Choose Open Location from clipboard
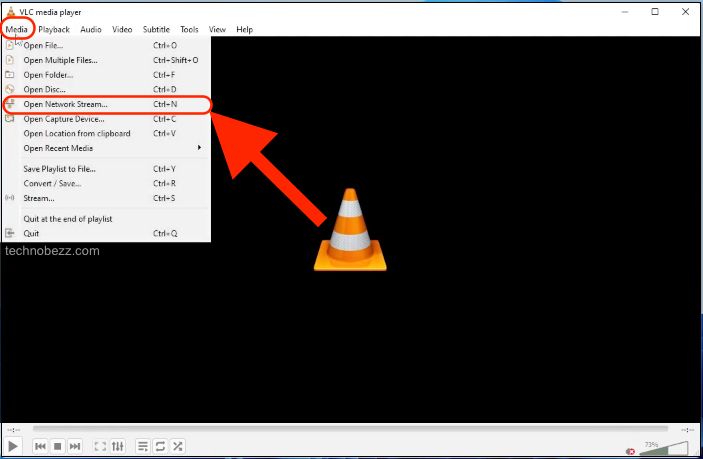This screenshot has width=703, height=459. tap(106, 134)
